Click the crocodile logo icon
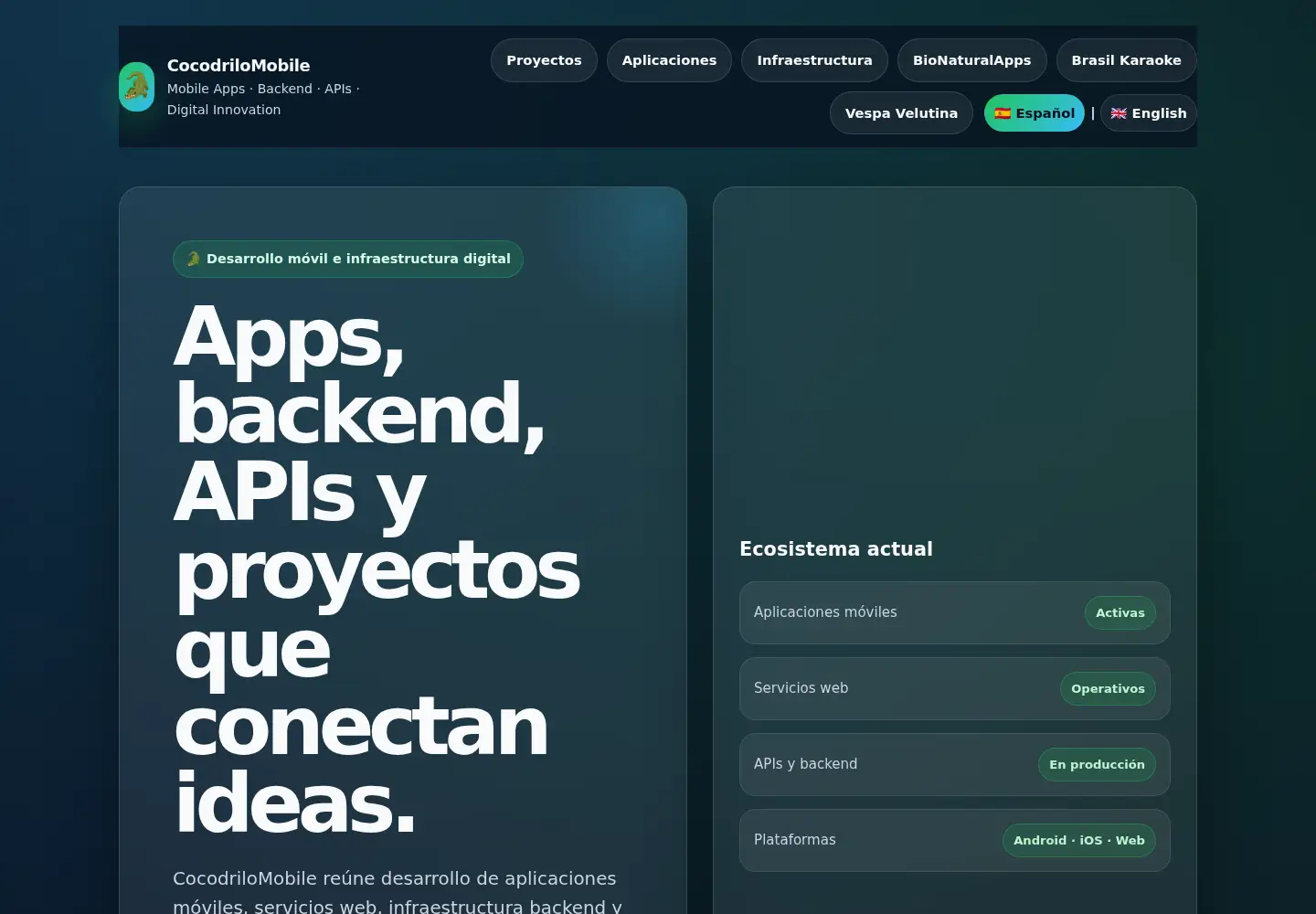This screenshot has width=1316, height=914. [137, 87]
